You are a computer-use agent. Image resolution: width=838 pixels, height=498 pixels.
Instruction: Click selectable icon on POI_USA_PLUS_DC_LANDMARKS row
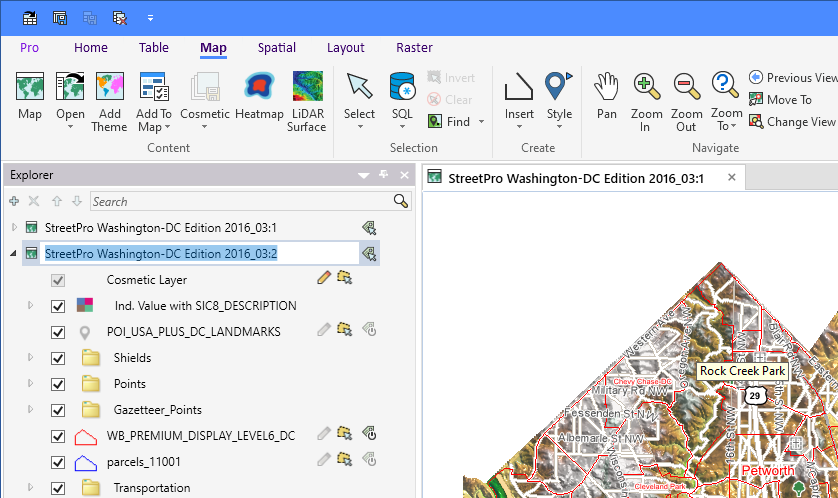click(345, 329)
